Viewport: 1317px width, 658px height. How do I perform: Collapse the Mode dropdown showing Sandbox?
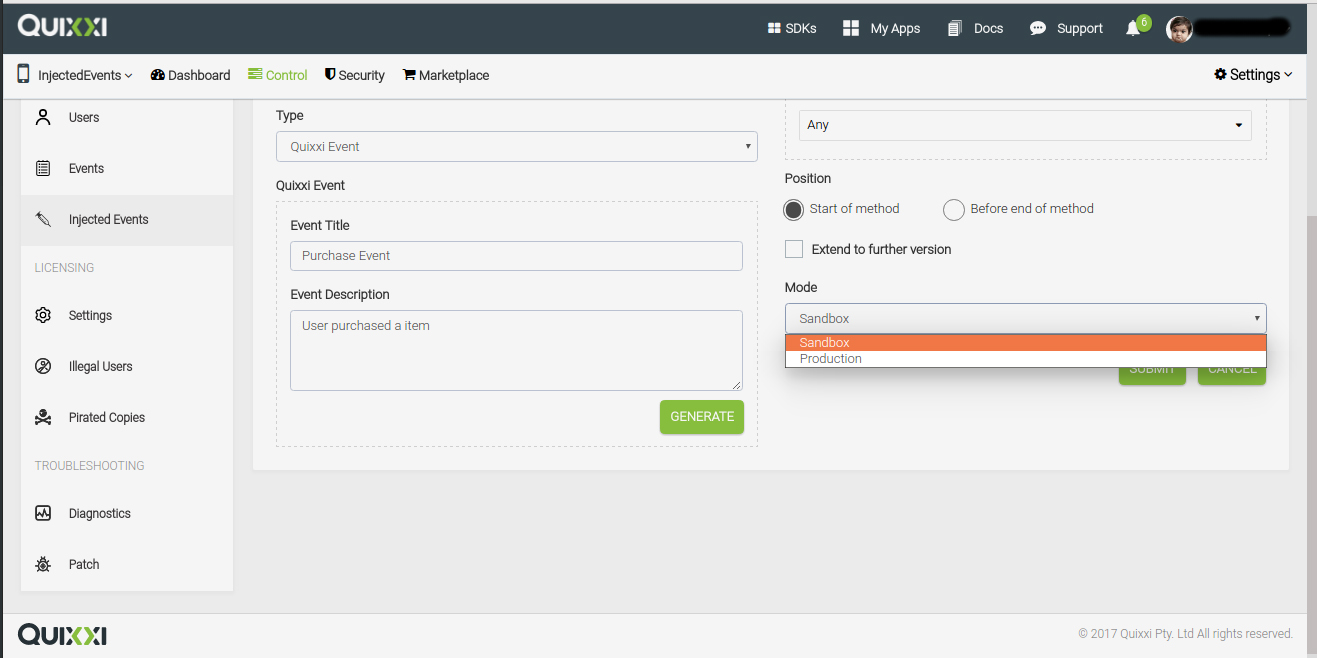pos(1026,318)
